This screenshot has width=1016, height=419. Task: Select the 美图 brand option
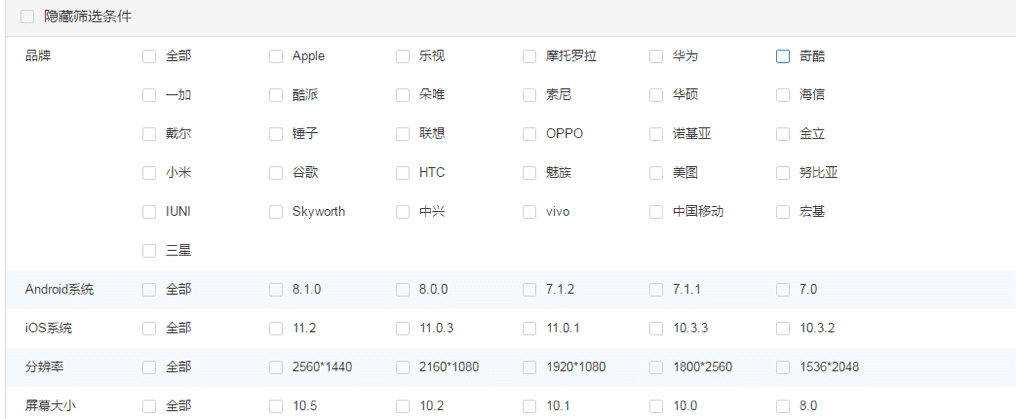click(x=656, y=173)
